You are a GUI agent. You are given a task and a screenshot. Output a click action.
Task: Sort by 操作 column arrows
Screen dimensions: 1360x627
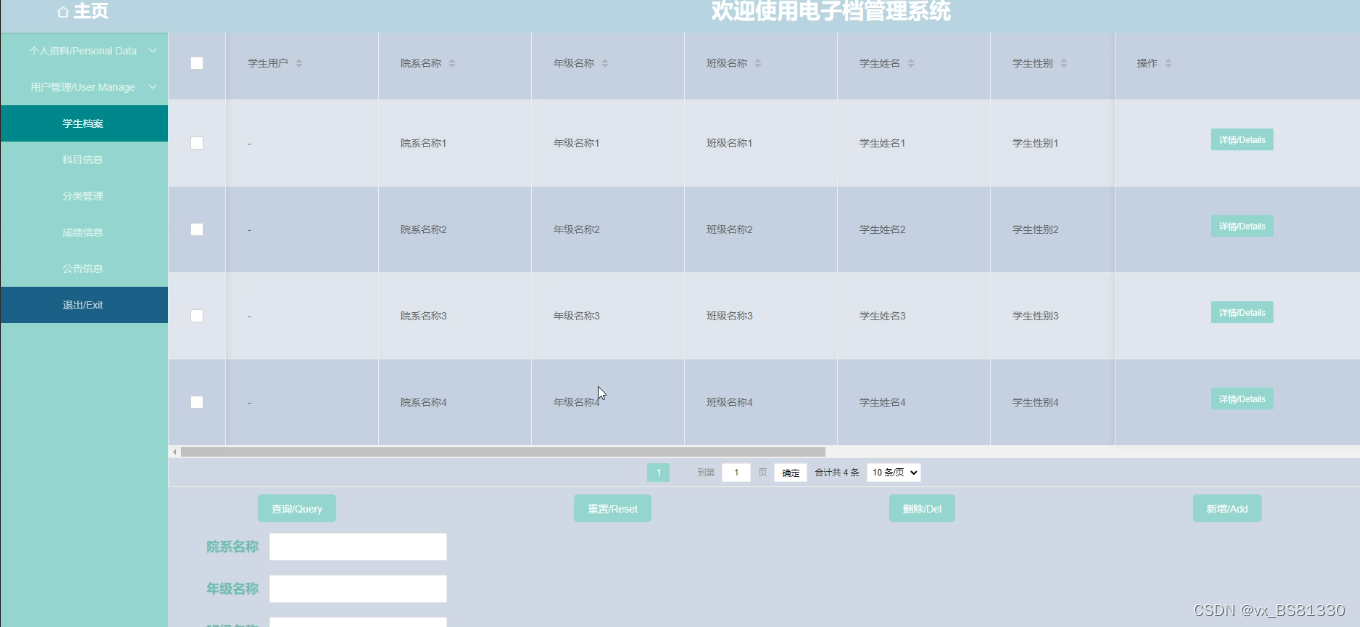point(1168,63)
